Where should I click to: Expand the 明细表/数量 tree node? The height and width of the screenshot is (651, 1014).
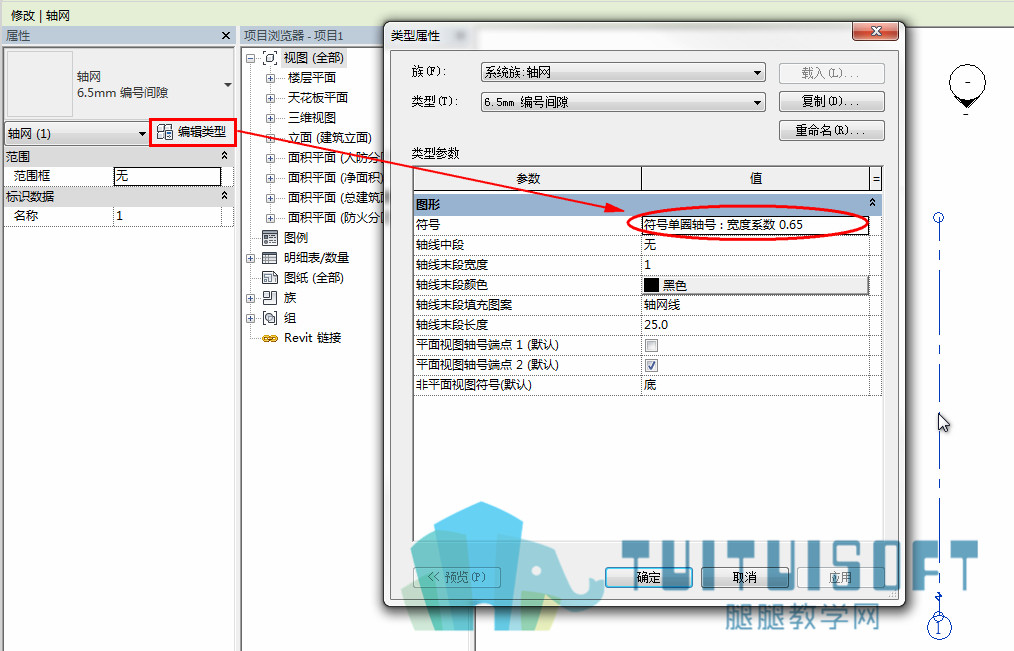coord(250,258)
